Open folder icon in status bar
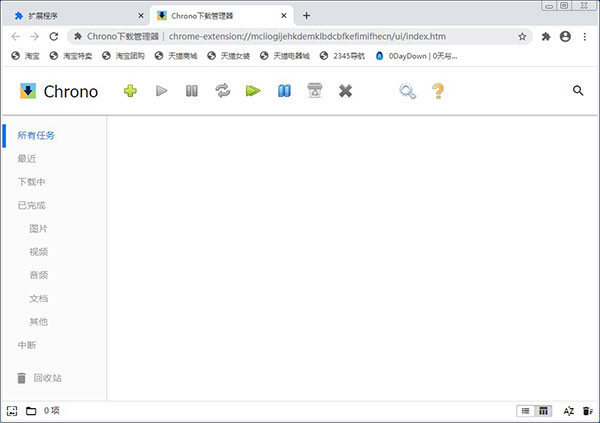Screen dimensions: 600x423 pos(31,411)
